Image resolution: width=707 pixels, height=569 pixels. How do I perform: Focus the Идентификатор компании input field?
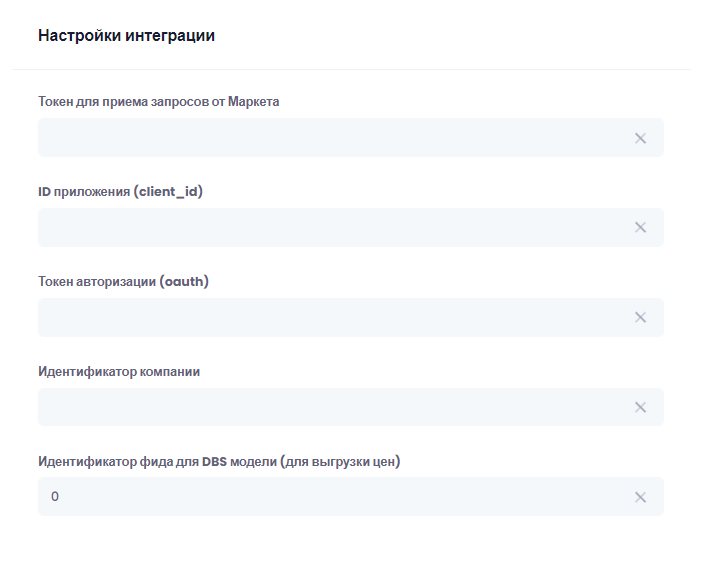330,407
